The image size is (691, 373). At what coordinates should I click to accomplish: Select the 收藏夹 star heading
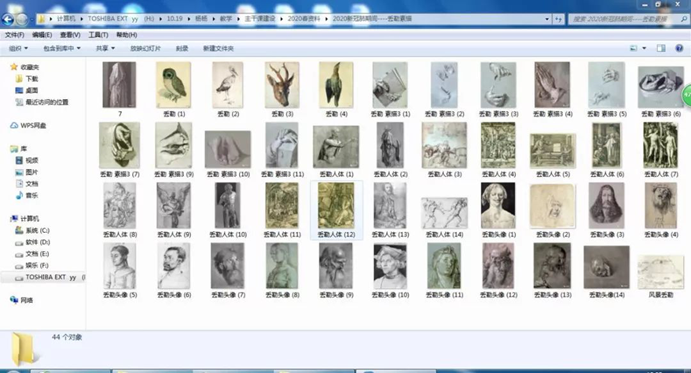(25, 67)
